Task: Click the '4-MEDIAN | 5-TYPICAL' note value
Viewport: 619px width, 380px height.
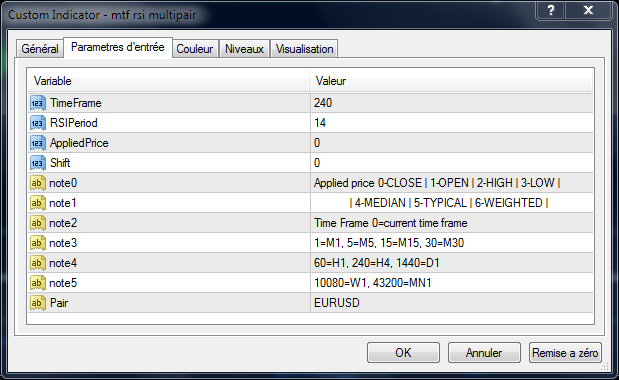Action: (x=449, y=203)
